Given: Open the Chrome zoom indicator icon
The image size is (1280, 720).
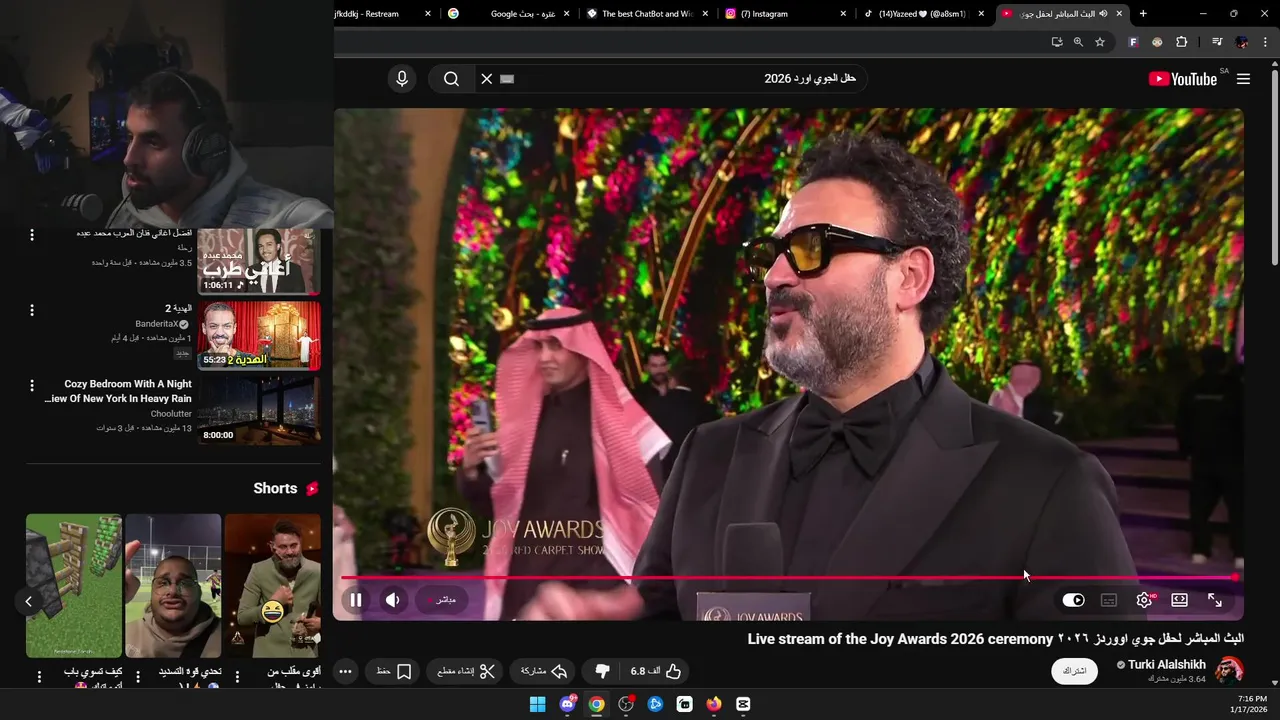Looking at the screenshot, I should [x=1078, y=42].
